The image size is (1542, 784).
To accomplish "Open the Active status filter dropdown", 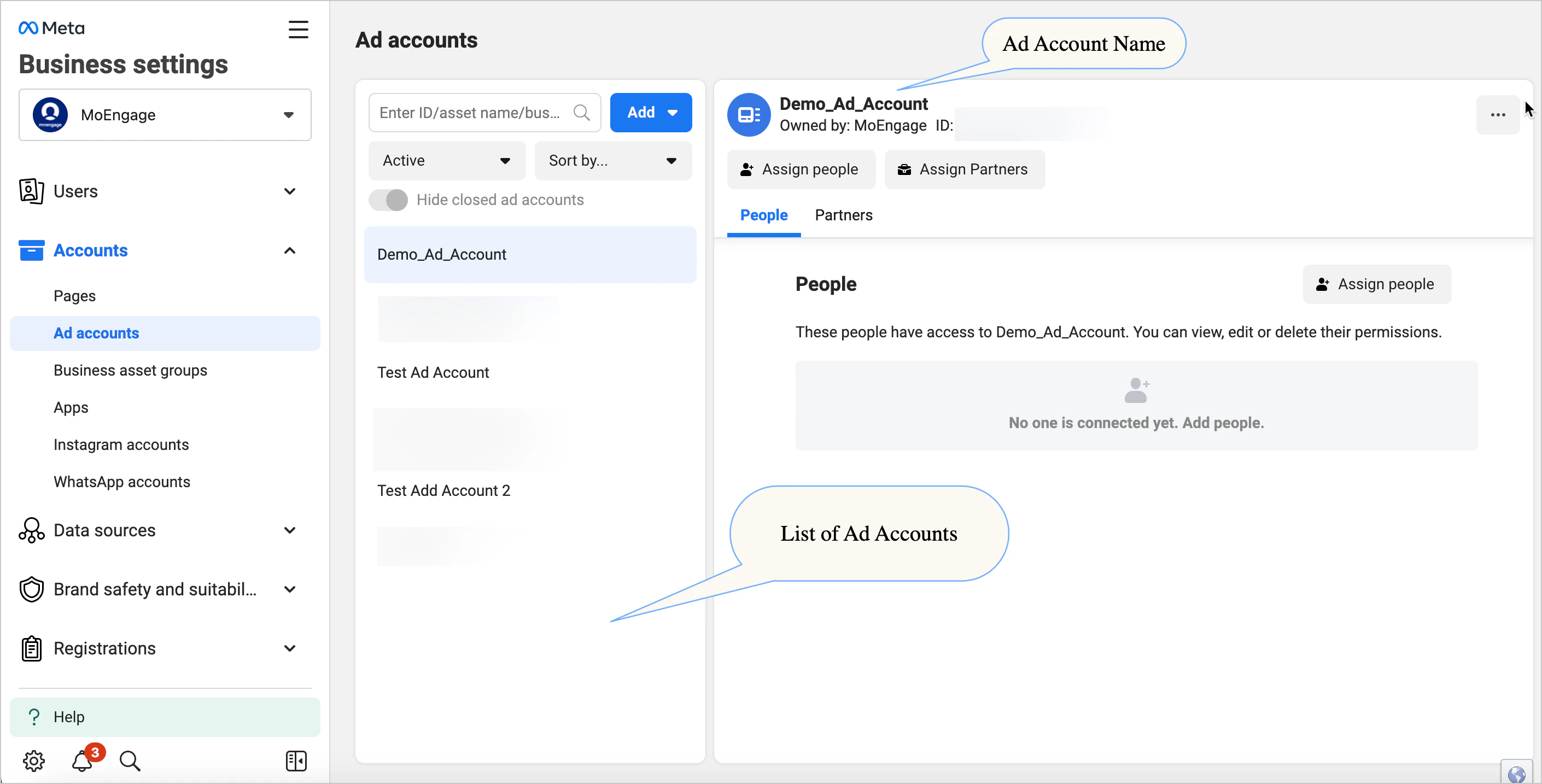I will tap(447, 160).
